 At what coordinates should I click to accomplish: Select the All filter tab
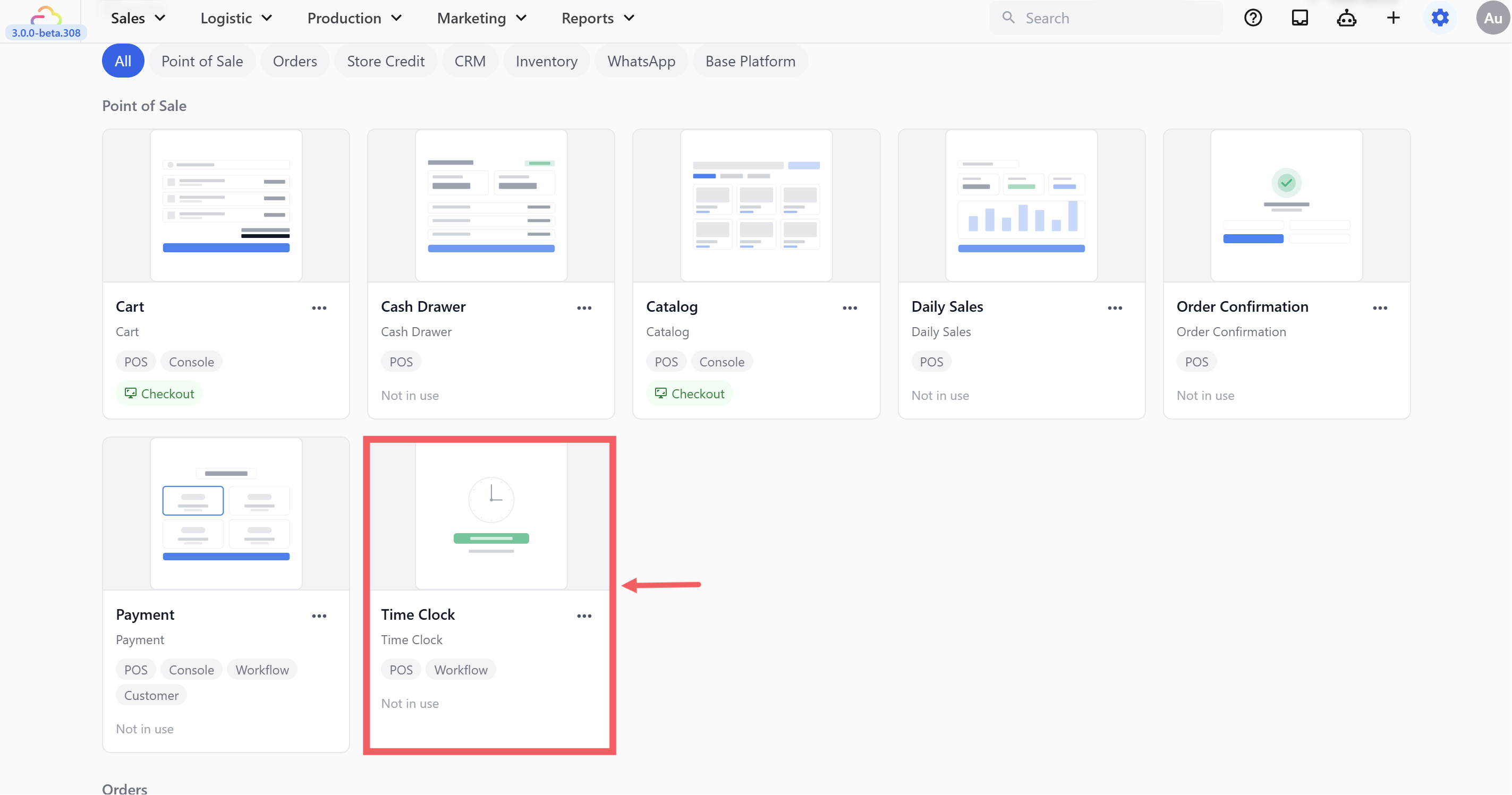point(123,61)
